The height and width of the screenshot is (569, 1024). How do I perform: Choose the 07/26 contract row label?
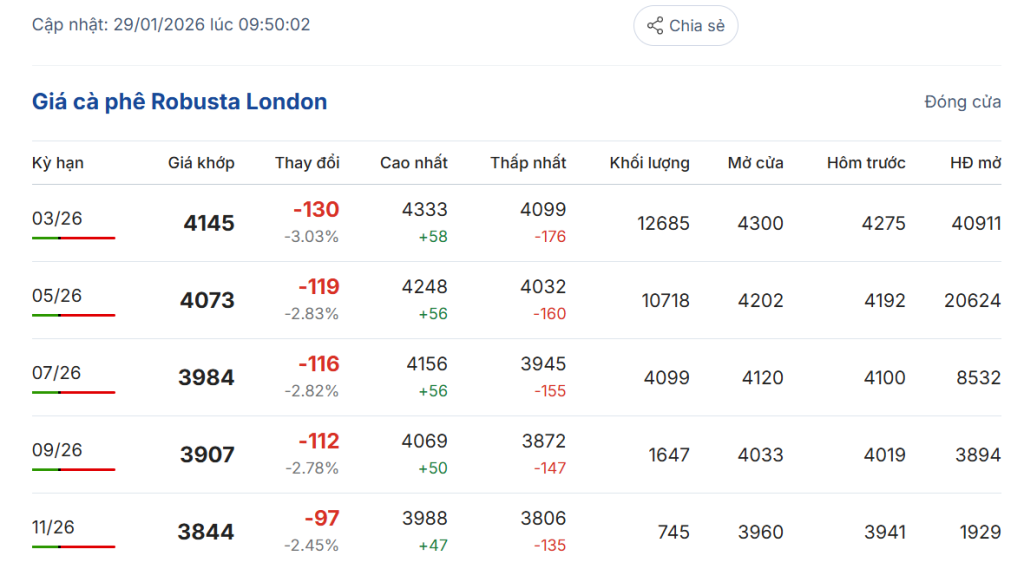[57, 373]
